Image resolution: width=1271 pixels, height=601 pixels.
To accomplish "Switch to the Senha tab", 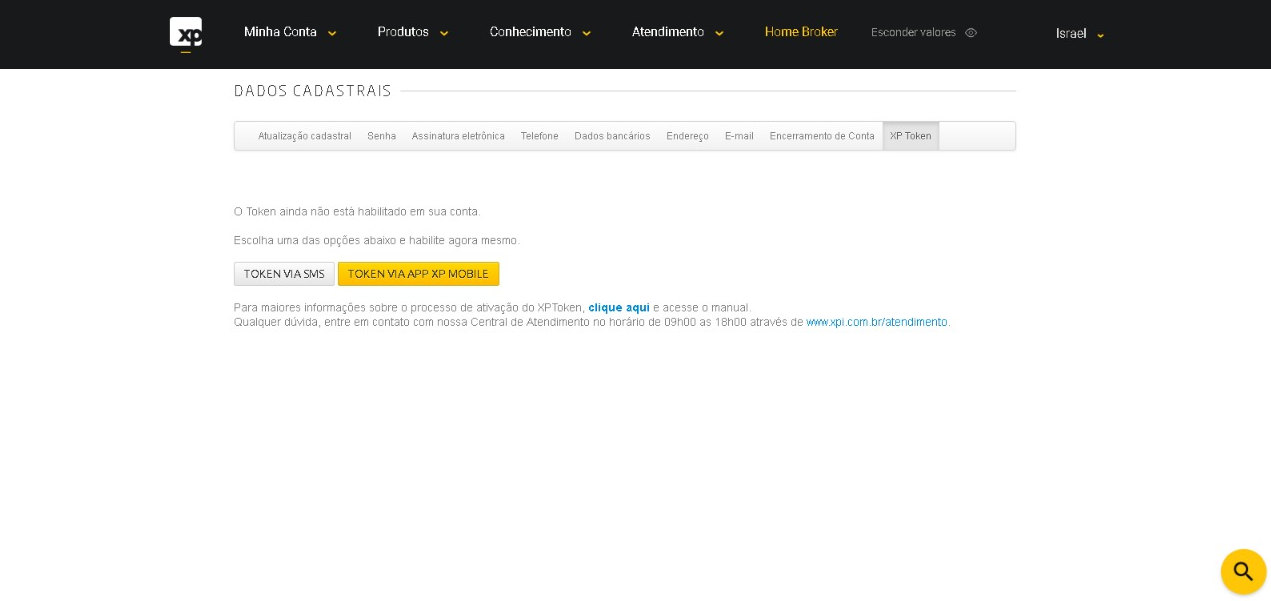I will pyautogui.click(x=381, y=136).
